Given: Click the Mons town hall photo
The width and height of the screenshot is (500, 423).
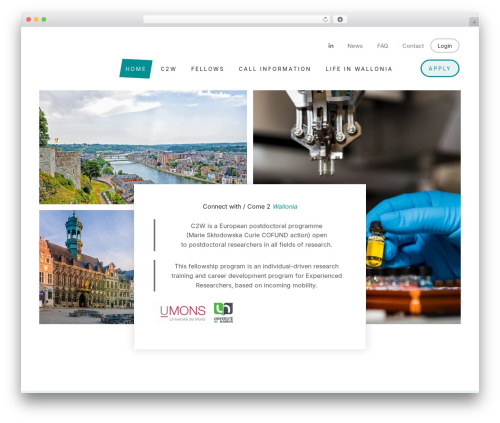Looking at the screenshot, I should tap(87, 267).
